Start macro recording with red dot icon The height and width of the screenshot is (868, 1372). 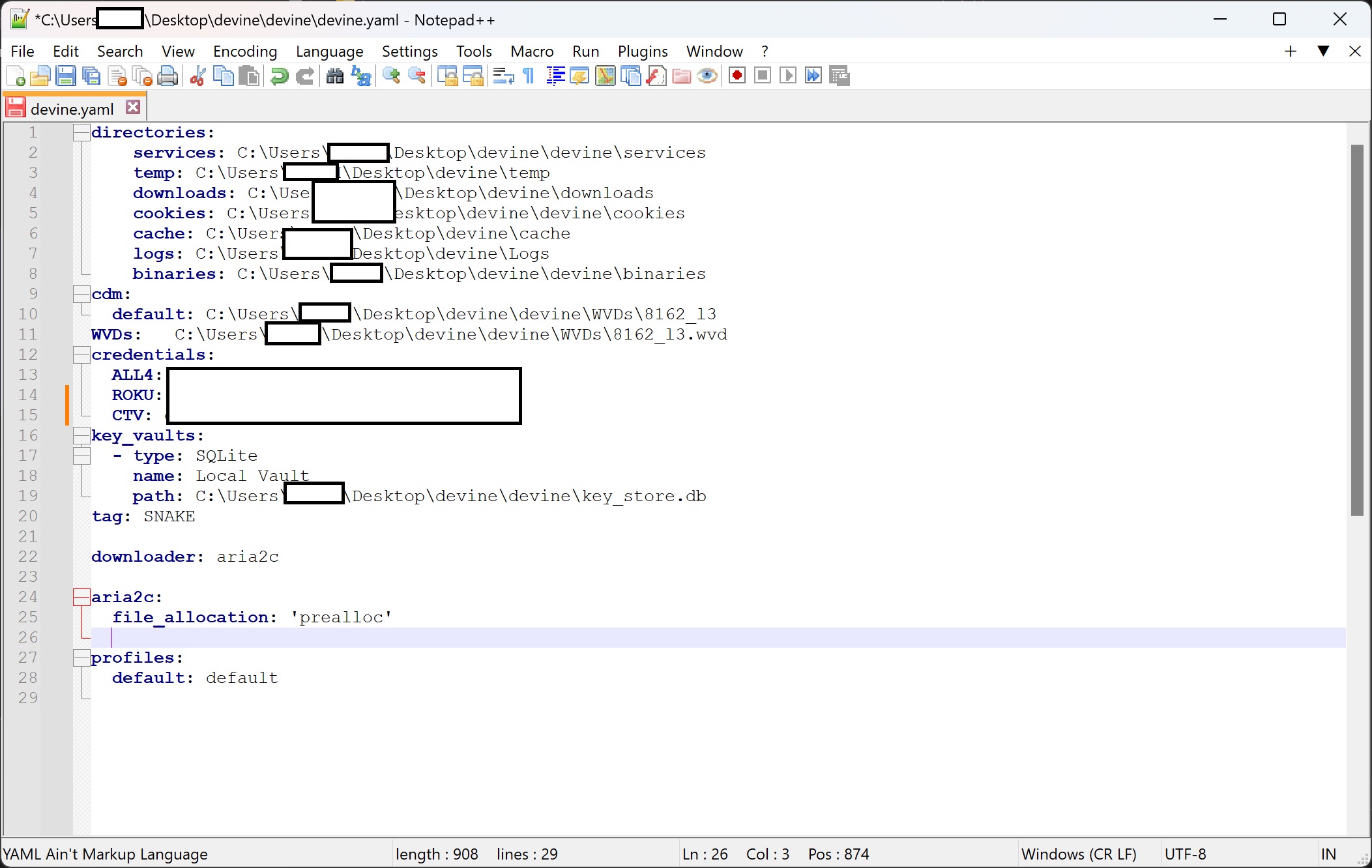737,76
